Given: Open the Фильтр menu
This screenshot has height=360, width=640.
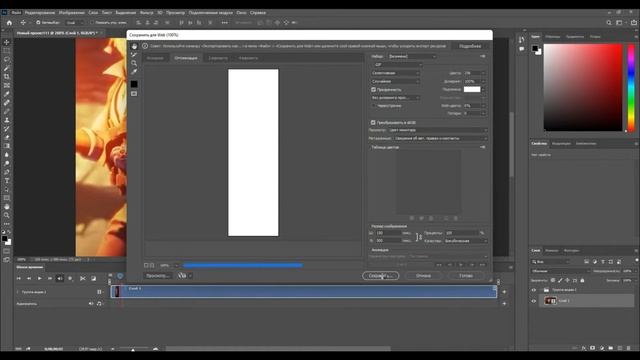Looking at the screenshot, I should [147, 13].
